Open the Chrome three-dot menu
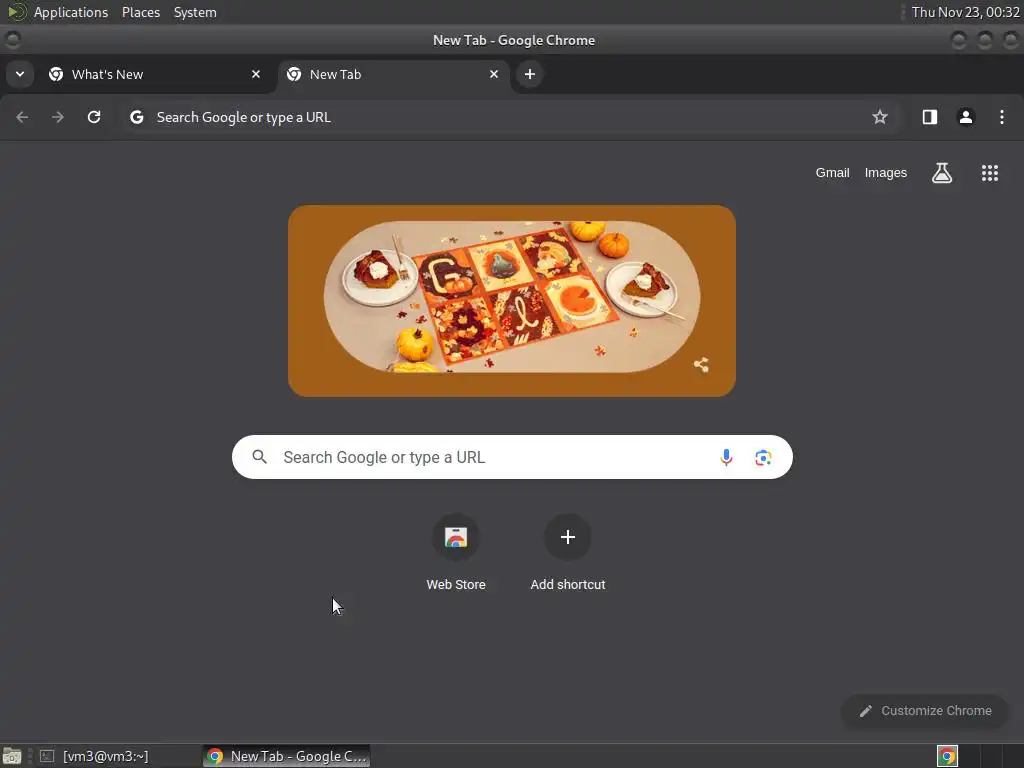Image resolution: width=1024 pixels, height=768 pixels. point(1002,117)
